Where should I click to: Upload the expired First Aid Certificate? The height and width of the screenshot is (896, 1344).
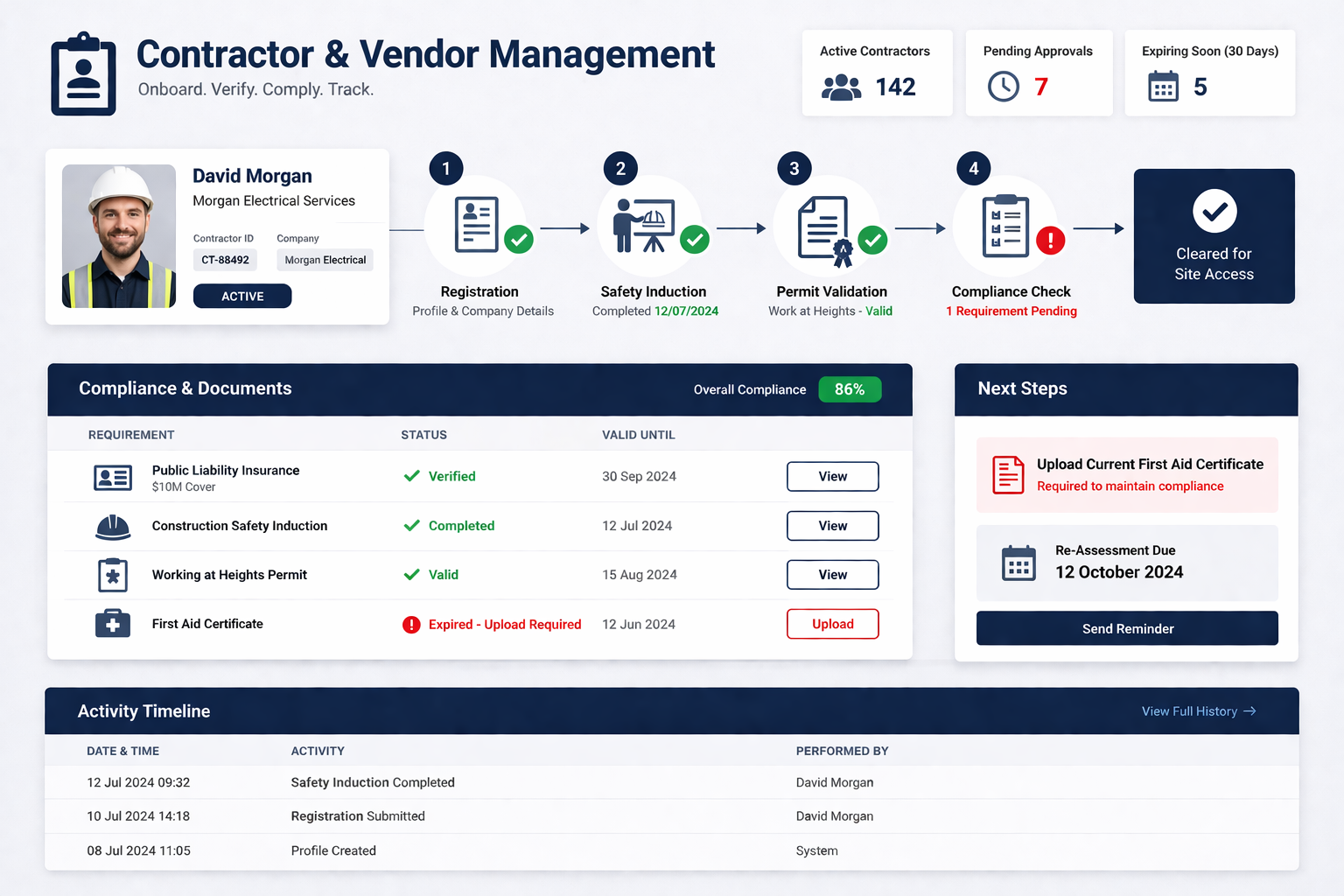point(832,624)
